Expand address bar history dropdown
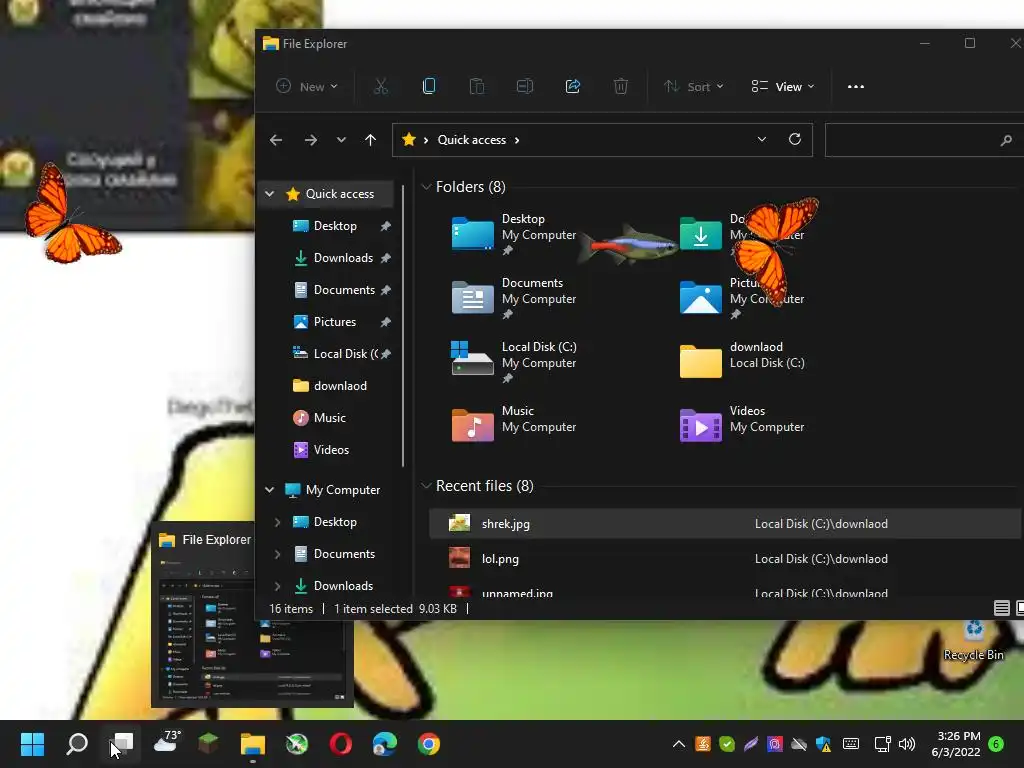The image size is (1024, 768). point(761,139)
